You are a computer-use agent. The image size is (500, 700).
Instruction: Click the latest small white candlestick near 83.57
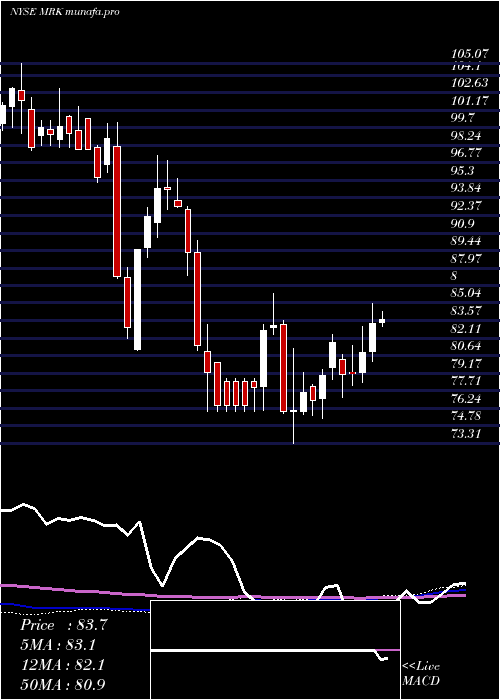point(382,320)
